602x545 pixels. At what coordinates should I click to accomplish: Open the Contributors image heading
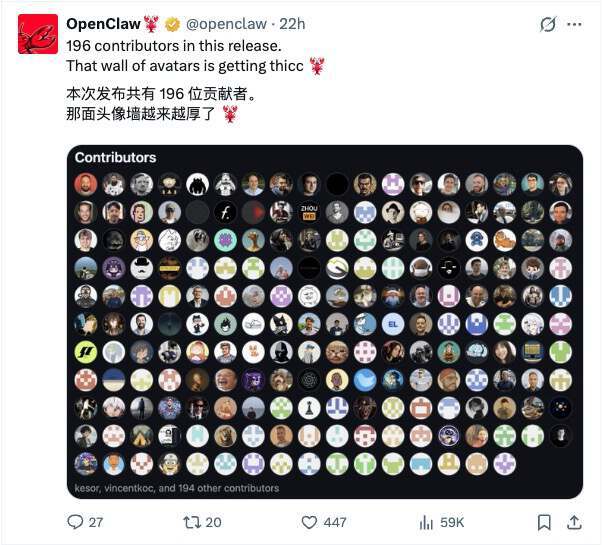pyautogui.click(x=115, y=157)
